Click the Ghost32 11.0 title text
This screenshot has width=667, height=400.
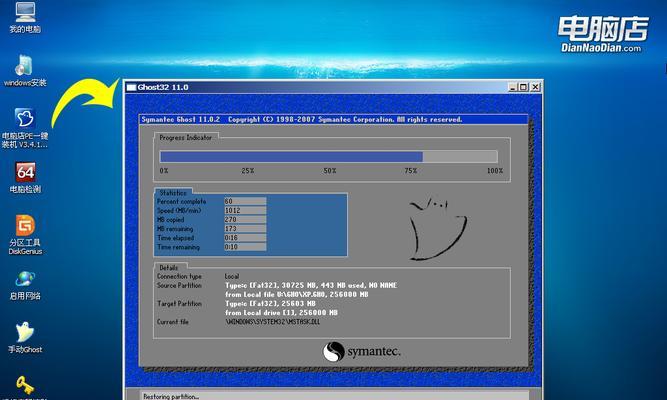coord(163,87)
